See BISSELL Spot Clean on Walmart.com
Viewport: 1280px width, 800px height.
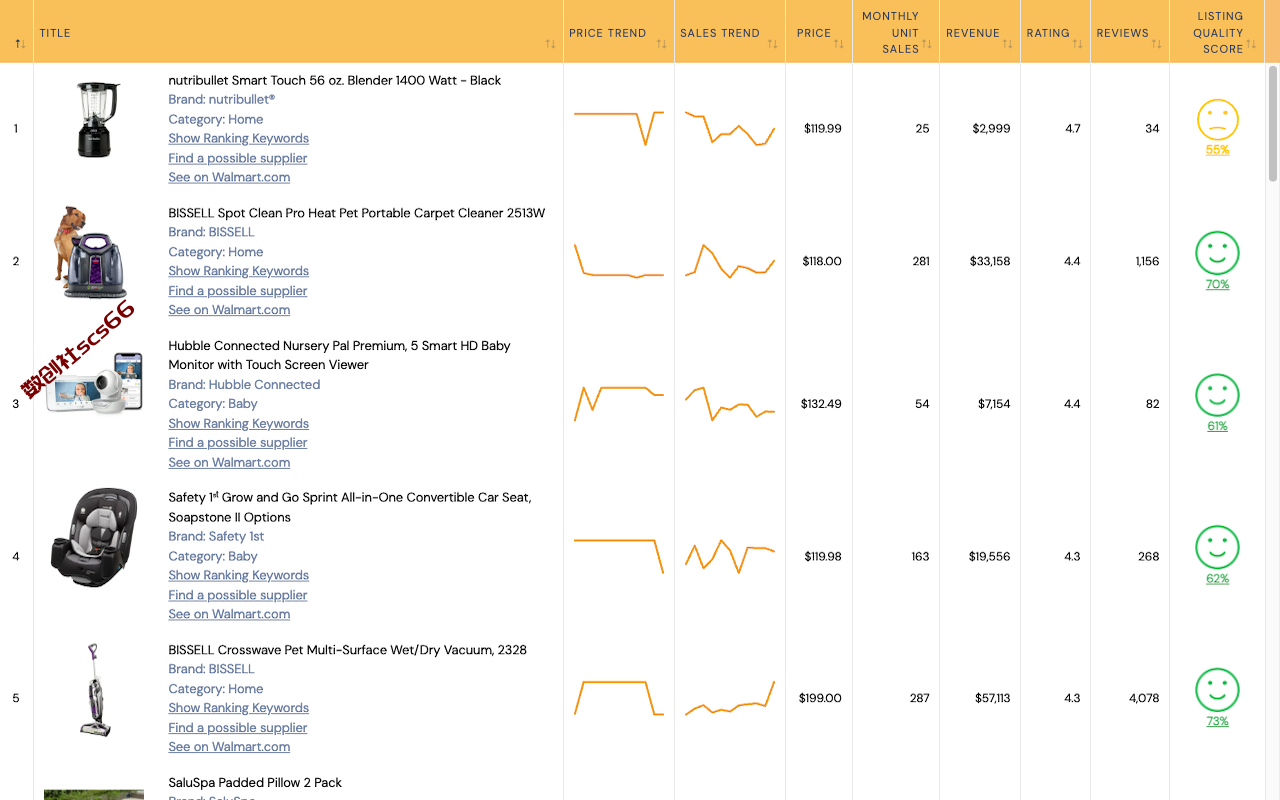(x=229, y=310)
